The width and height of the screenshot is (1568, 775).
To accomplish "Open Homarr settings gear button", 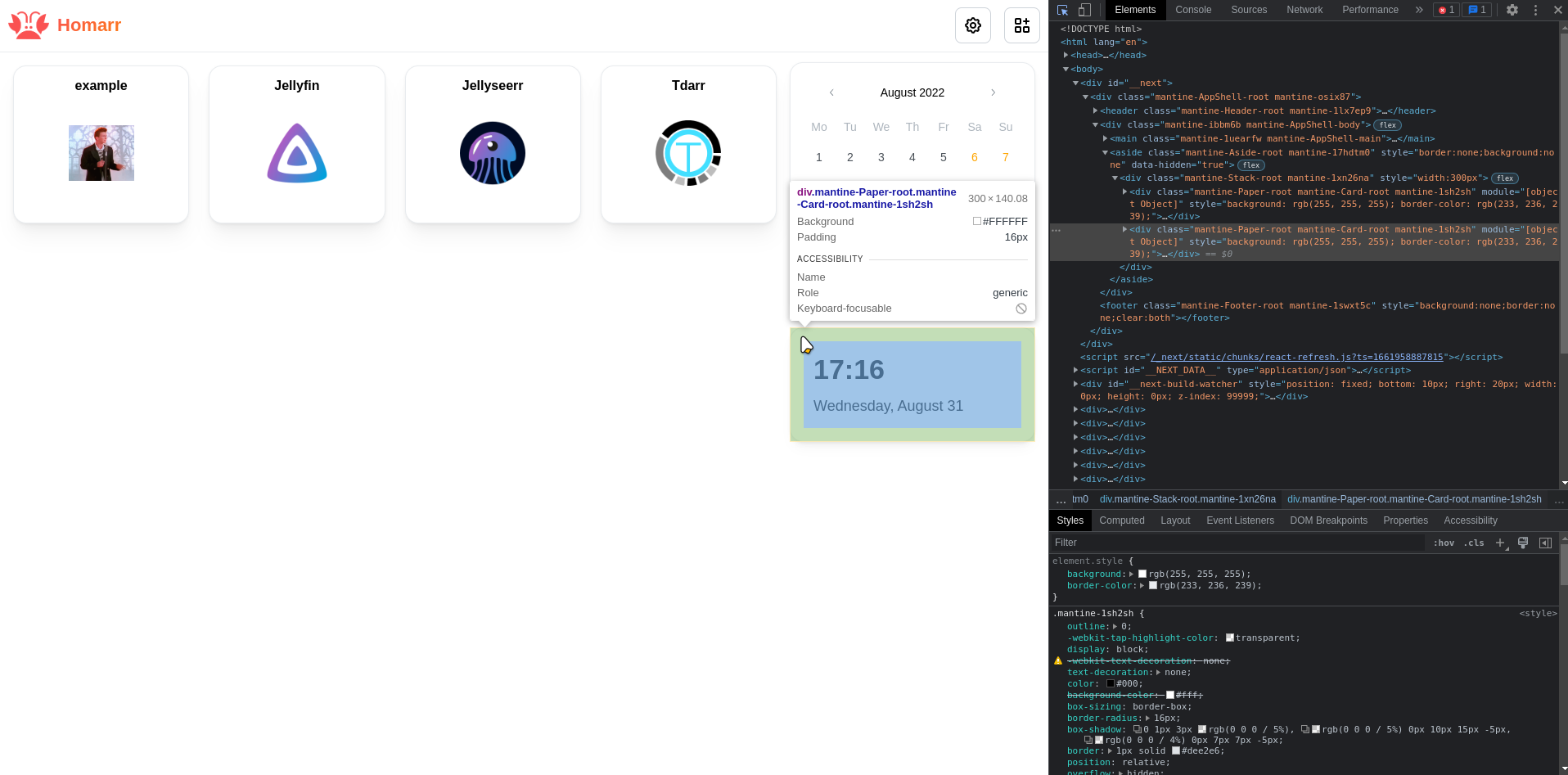I will click(973, 25).
